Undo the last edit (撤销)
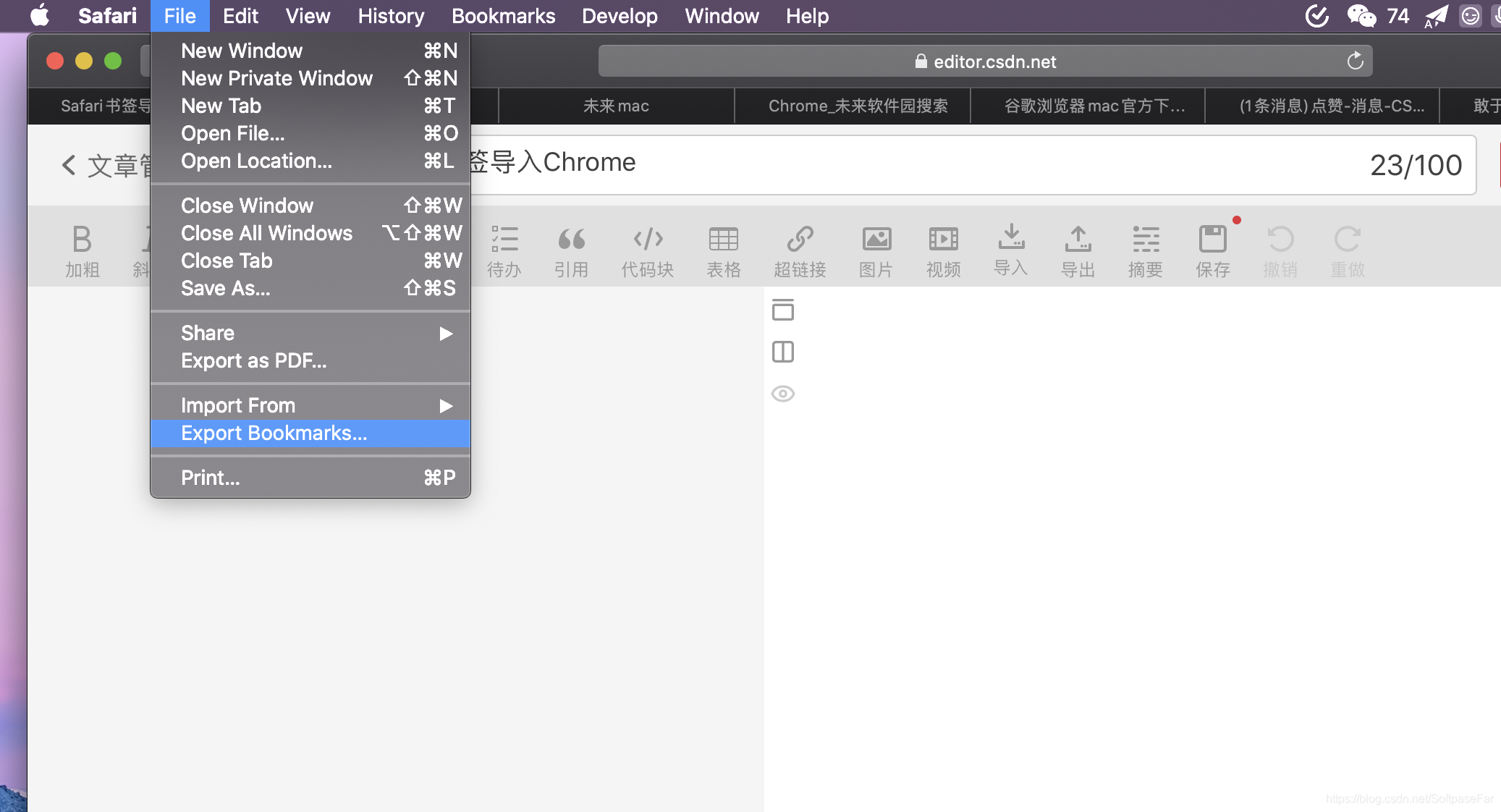This screenshot has width=1501, height=812. pos(1280,250)
